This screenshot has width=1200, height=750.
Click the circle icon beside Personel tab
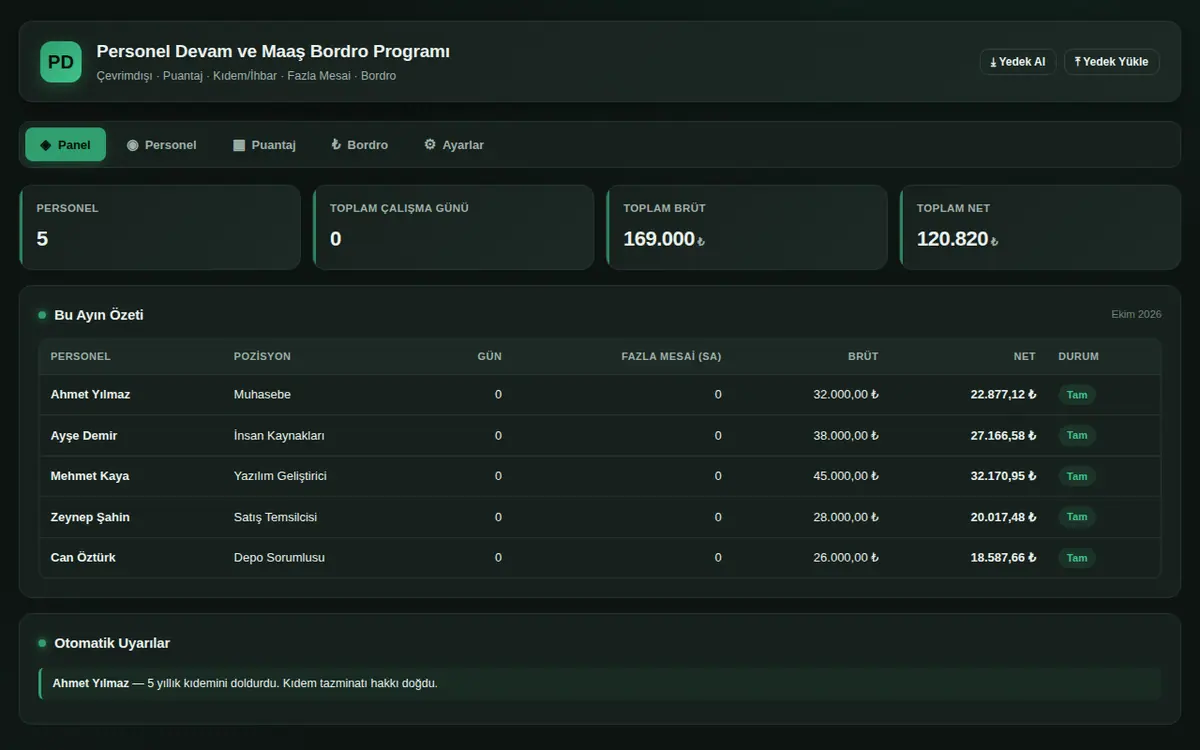132,145
